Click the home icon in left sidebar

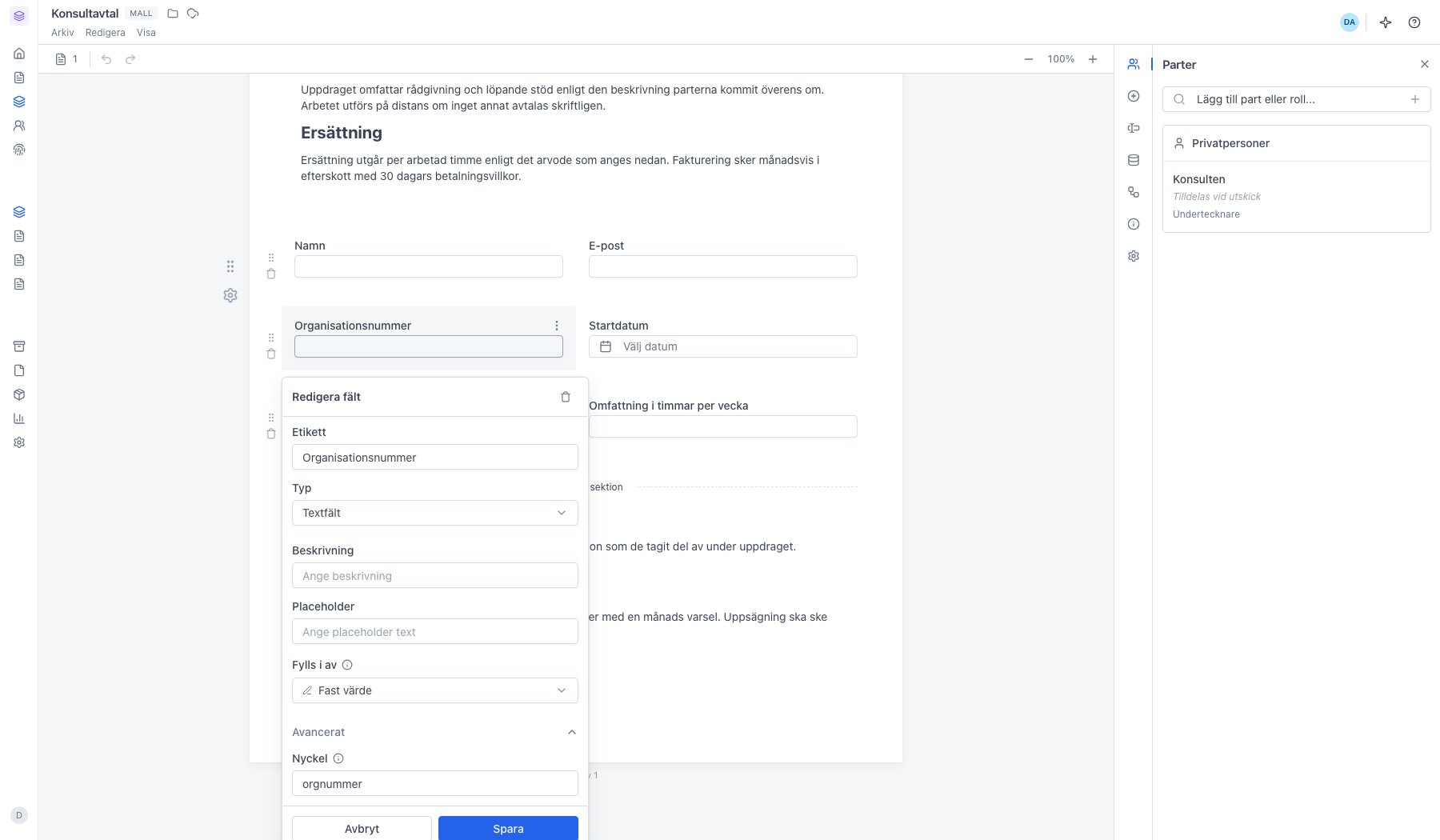pos(19,54)
